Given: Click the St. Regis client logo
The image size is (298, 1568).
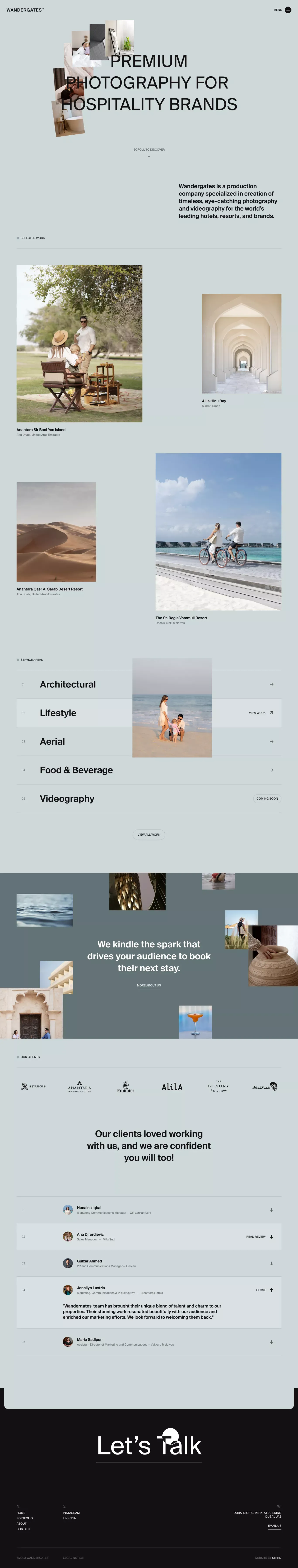Looking at the screenshot, I should click(33, 1087).
